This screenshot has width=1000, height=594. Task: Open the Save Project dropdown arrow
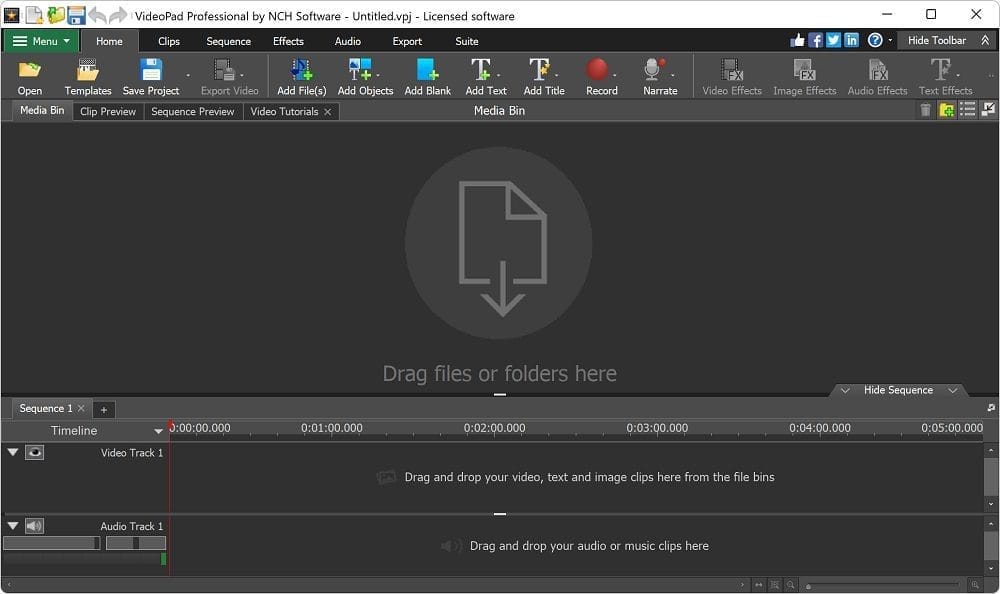click(x=188, y=75)
